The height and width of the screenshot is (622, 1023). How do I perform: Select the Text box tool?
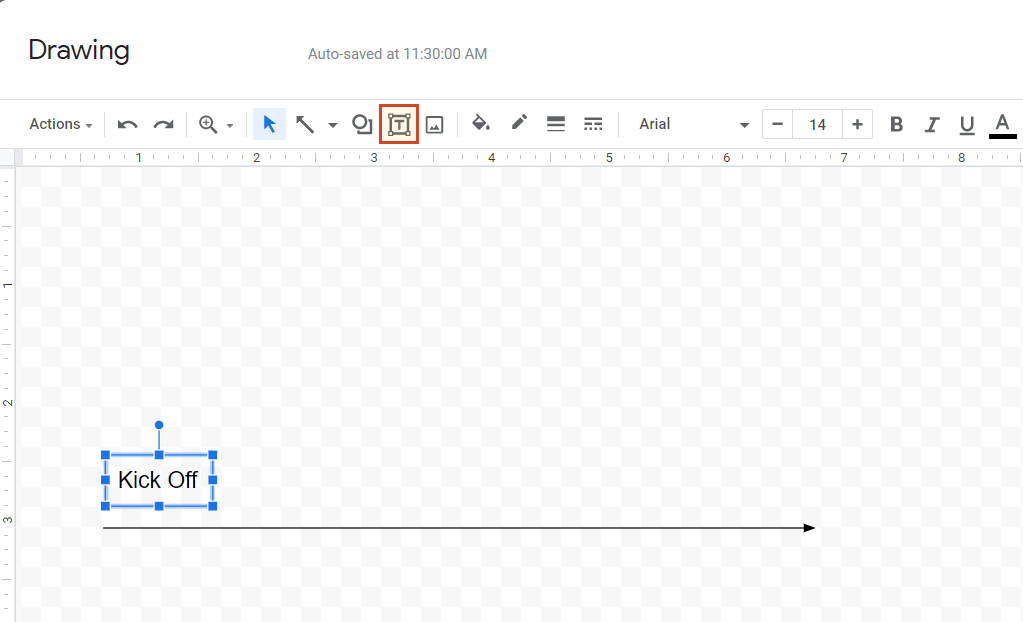click(x=399, y=124)
